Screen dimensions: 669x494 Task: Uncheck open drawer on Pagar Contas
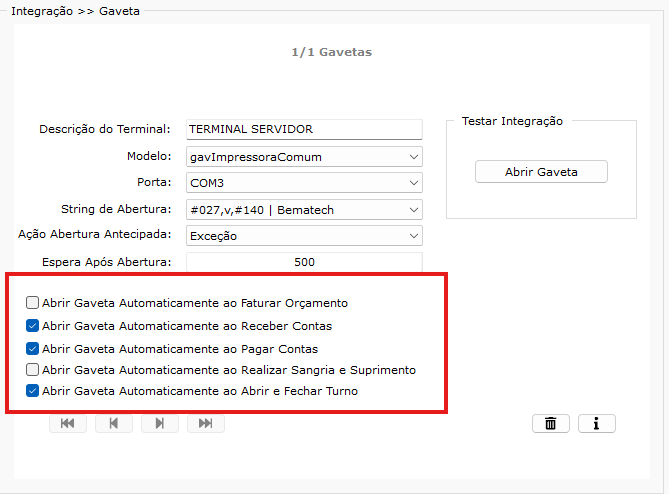32,349
